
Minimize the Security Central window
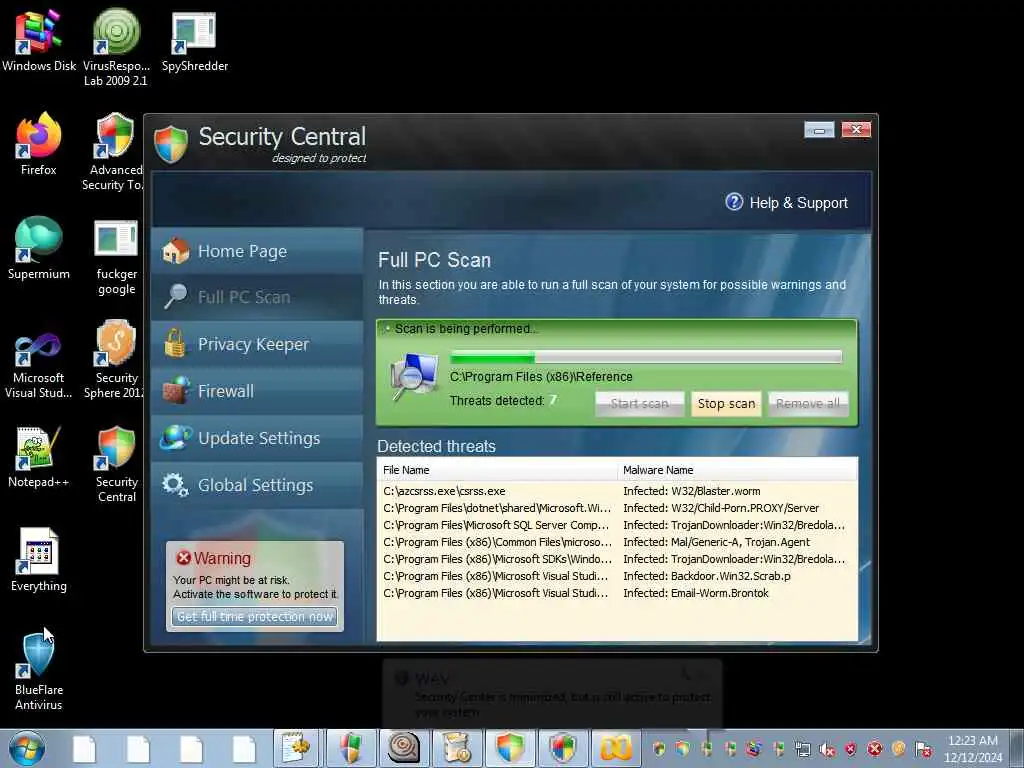point(819,130)
